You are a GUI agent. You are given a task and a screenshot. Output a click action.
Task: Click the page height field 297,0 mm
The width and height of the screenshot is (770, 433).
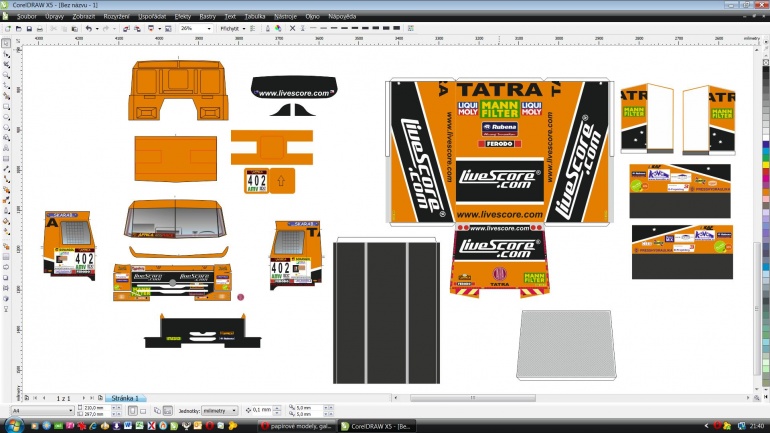[x=97, y=414]
